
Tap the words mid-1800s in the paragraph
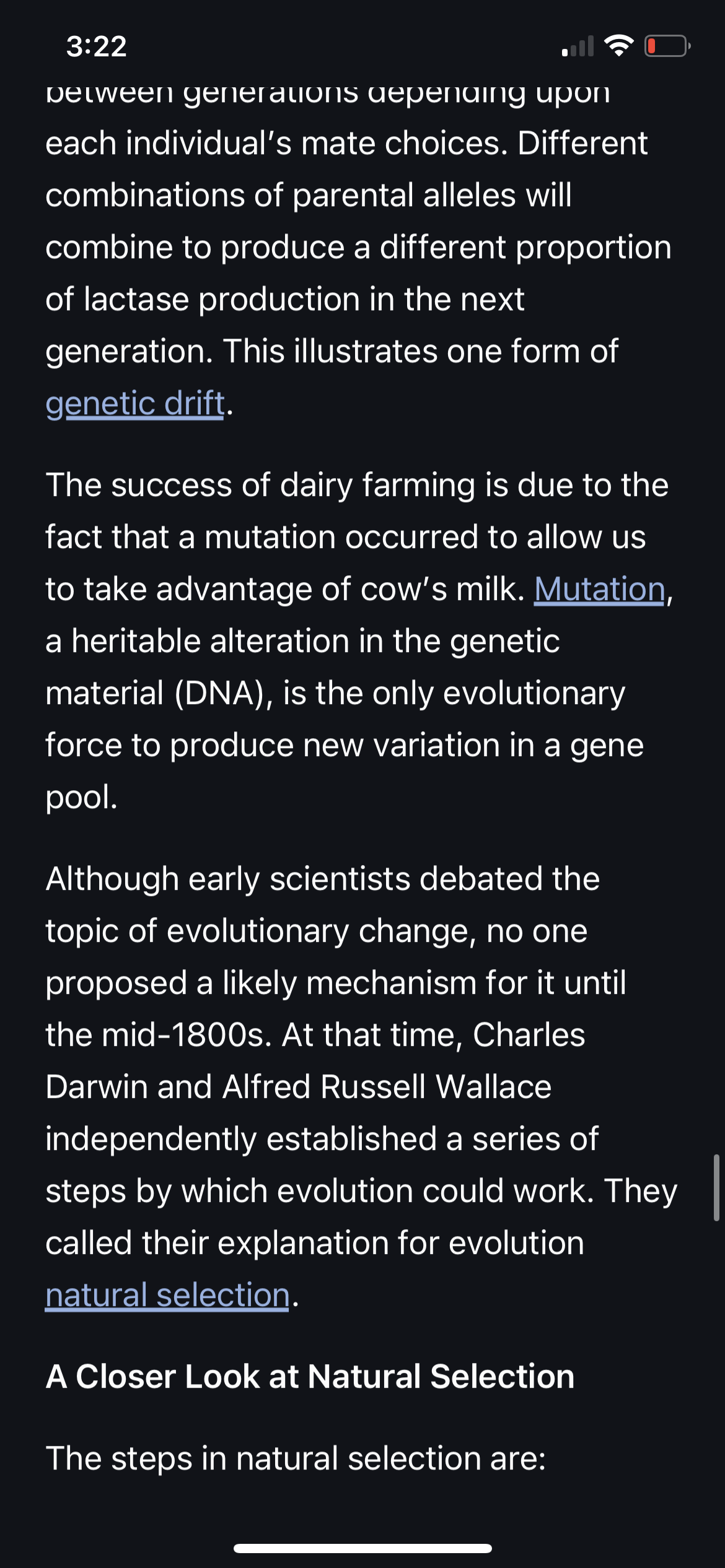tap(187, 1035)
